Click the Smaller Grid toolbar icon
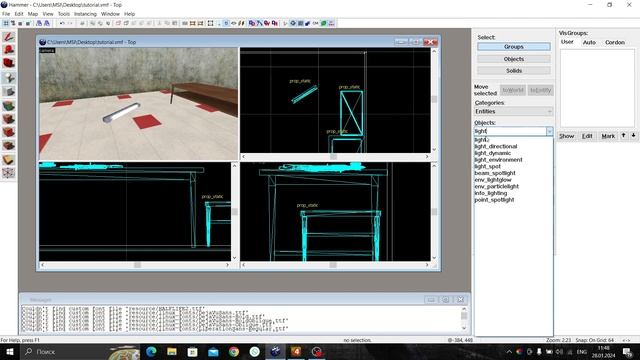Screen dimensions: 640x360 (20, 23)
